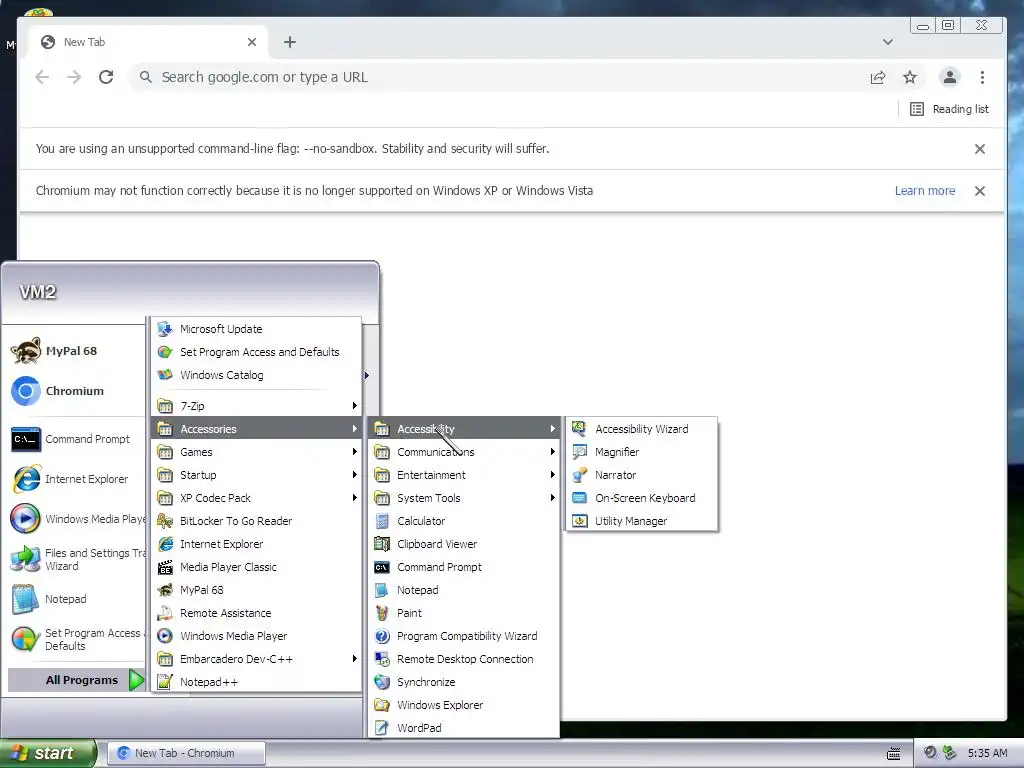Viewport: 1024px width, 768px height.
Task: Open Notepad in Accessories submenu
Action: coord(464,590)
